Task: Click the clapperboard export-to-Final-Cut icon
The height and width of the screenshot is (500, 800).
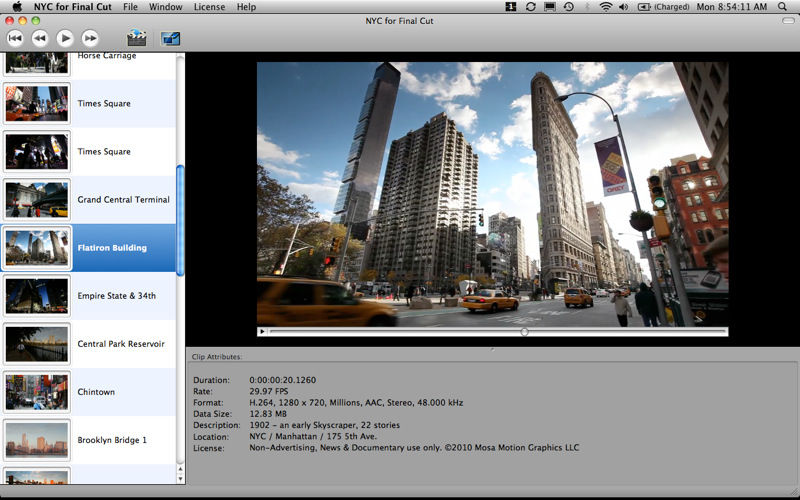Action: 136,38
